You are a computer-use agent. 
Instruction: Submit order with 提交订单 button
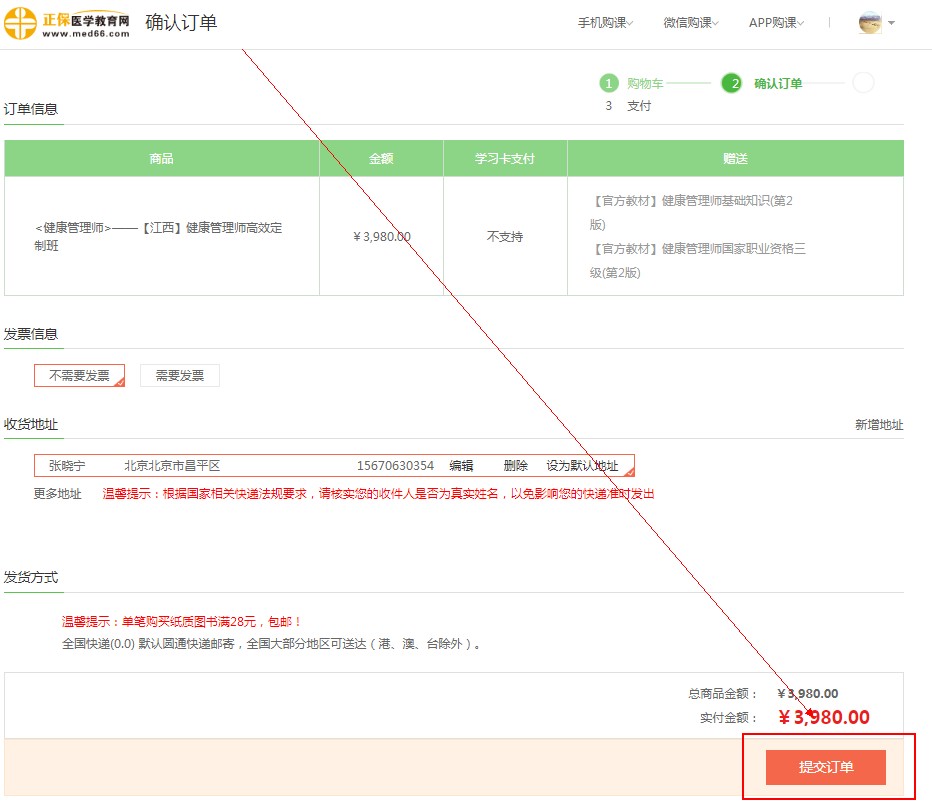(826, 767)
